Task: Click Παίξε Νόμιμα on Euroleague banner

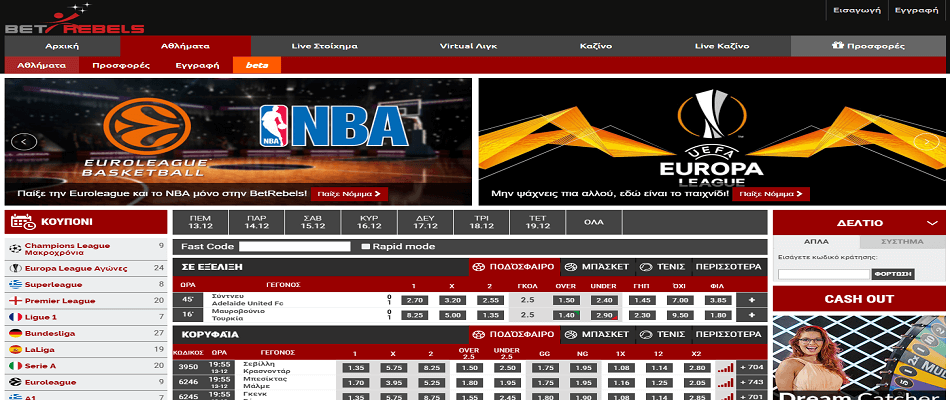Action: [x=350, y=194]
